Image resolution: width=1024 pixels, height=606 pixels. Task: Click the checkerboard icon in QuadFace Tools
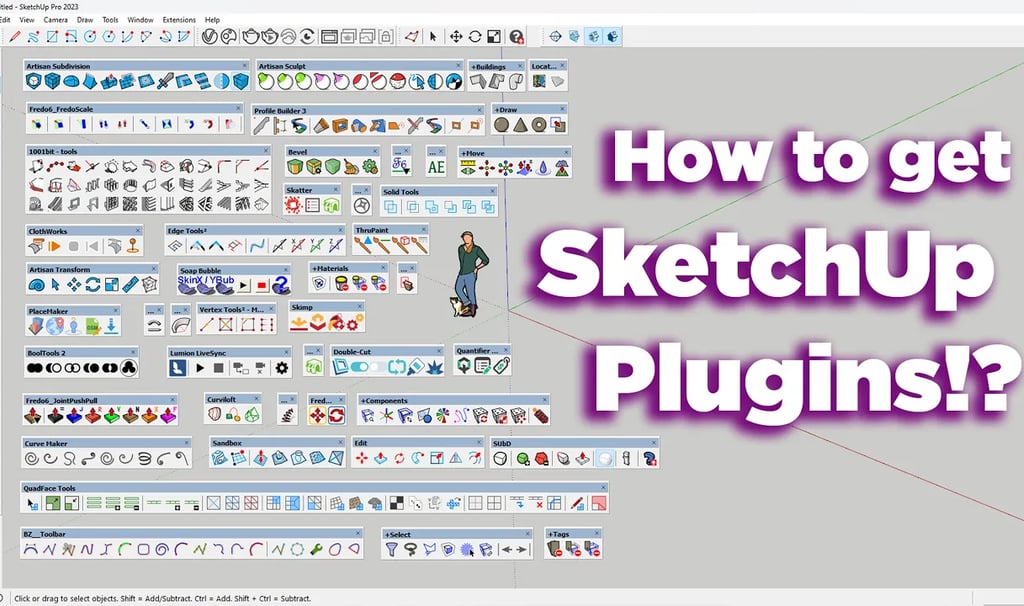[x=396, y=503]
